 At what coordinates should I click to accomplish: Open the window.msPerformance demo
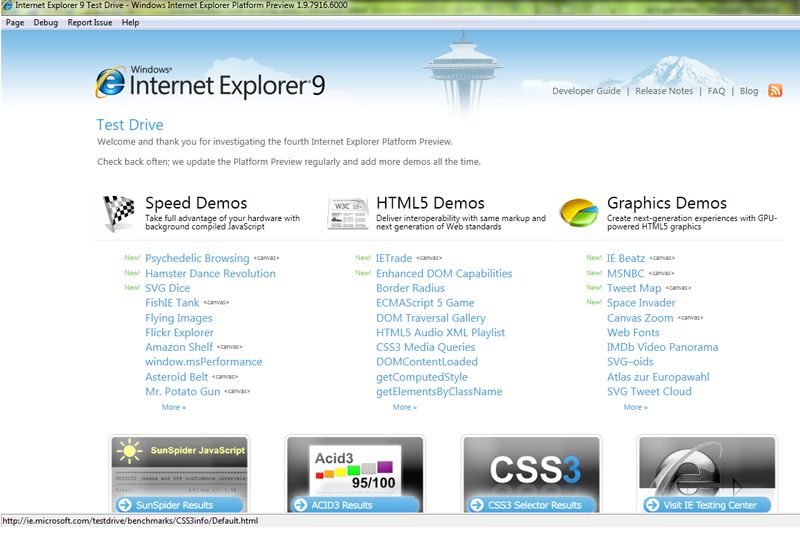tap(204, 362)
